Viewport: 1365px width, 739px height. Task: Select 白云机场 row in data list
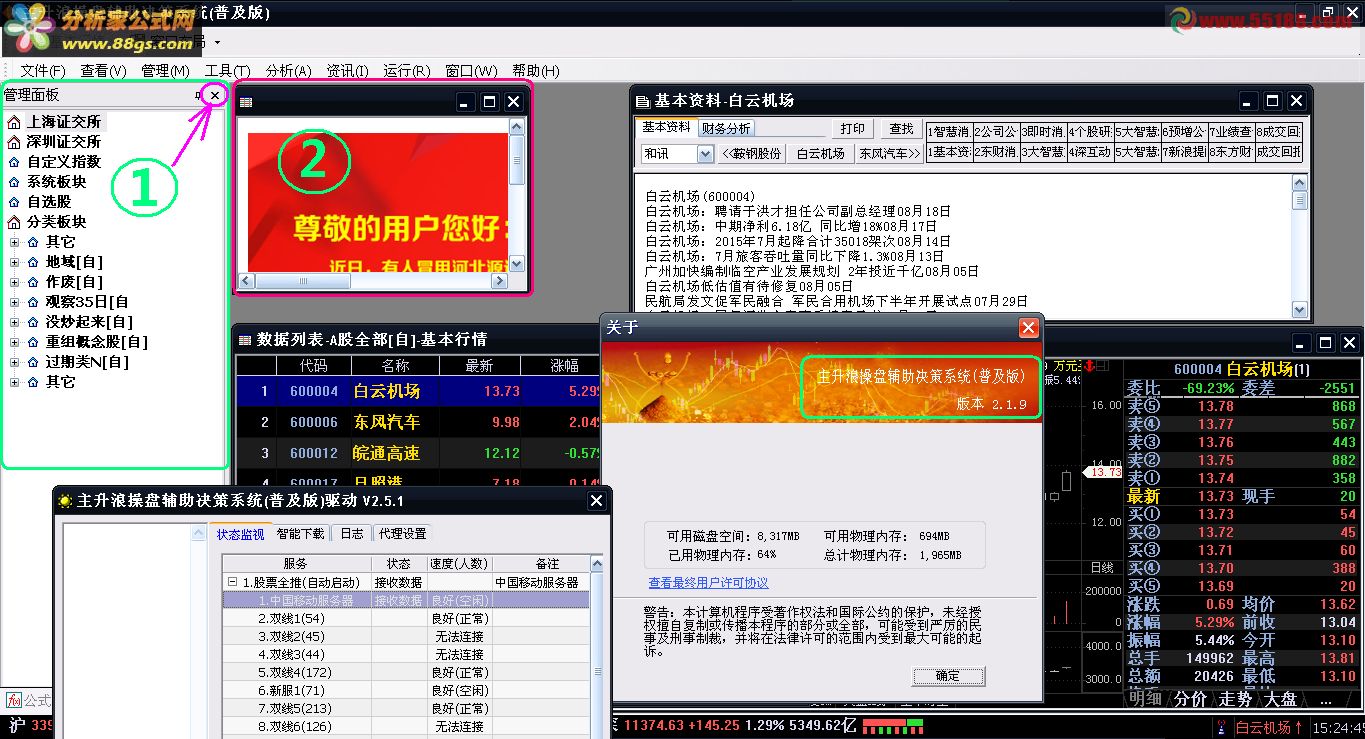tap(417, 391)
